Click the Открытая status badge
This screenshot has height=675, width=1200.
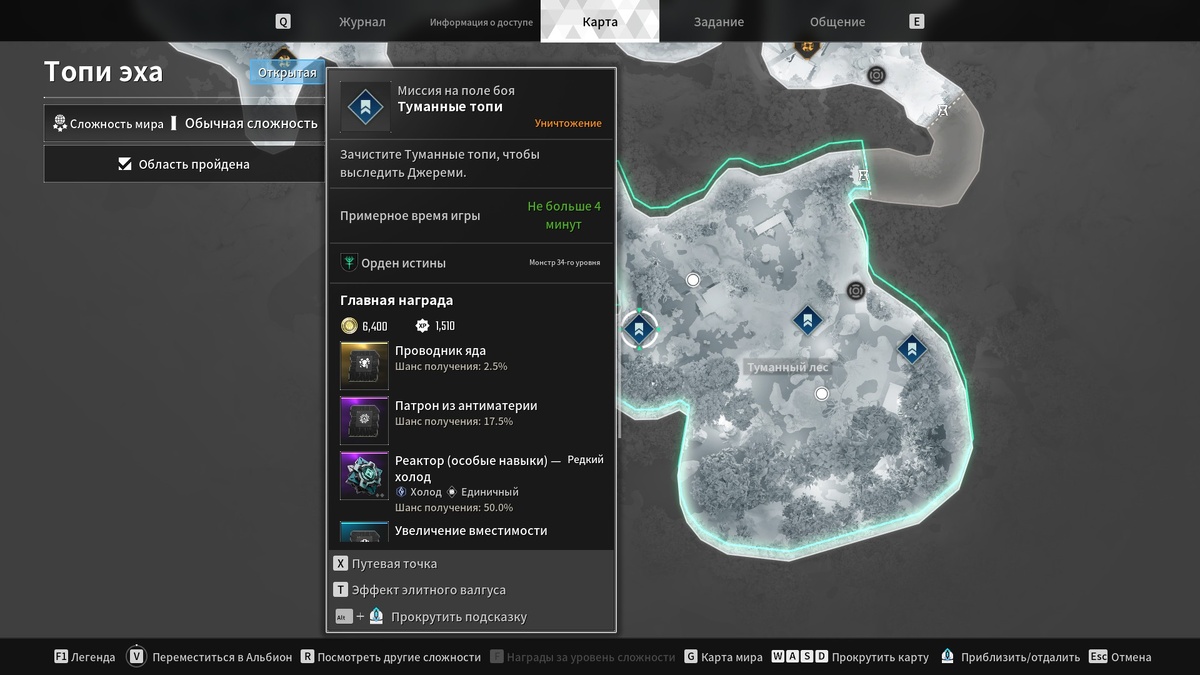[x=287, y=72]
